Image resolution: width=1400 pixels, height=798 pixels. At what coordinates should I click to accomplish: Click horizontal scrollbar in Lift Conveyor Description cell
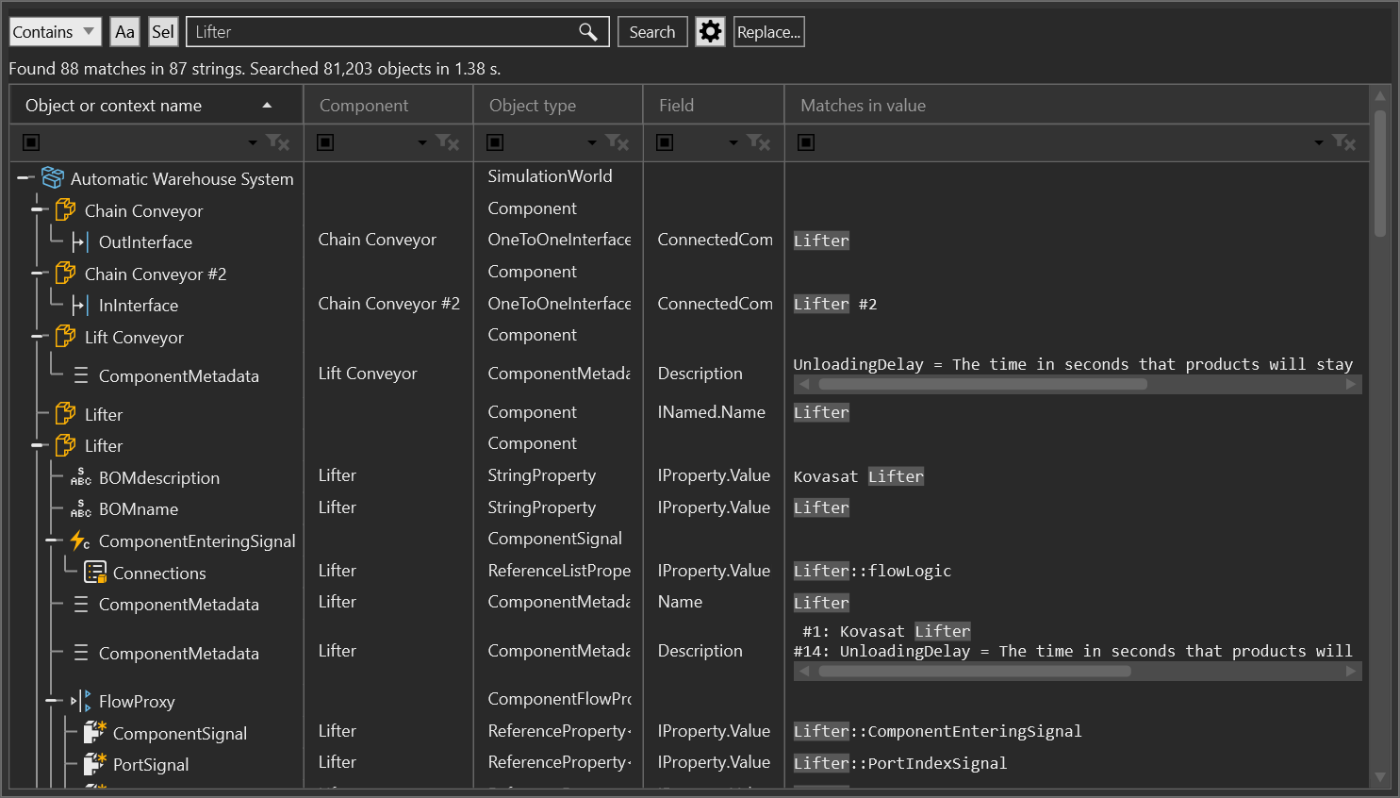point(982,384)
